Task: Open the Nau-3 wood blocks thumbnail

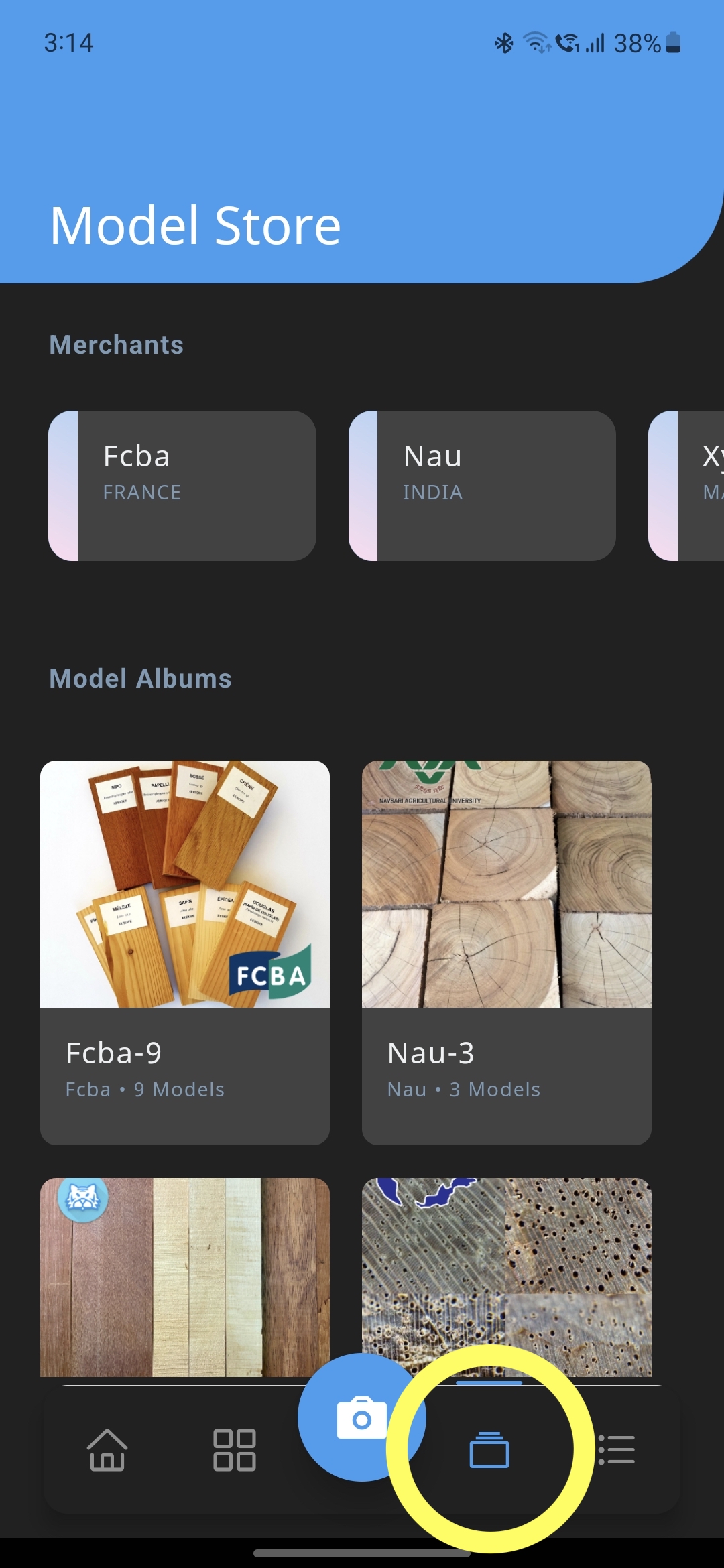Action: (x=507, y=884)
